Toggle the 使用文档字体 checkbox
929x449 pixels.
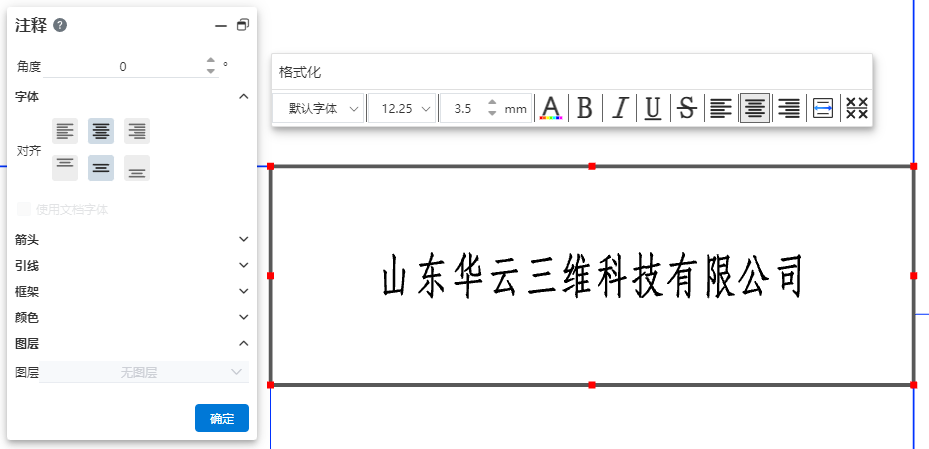pos(24,209)
